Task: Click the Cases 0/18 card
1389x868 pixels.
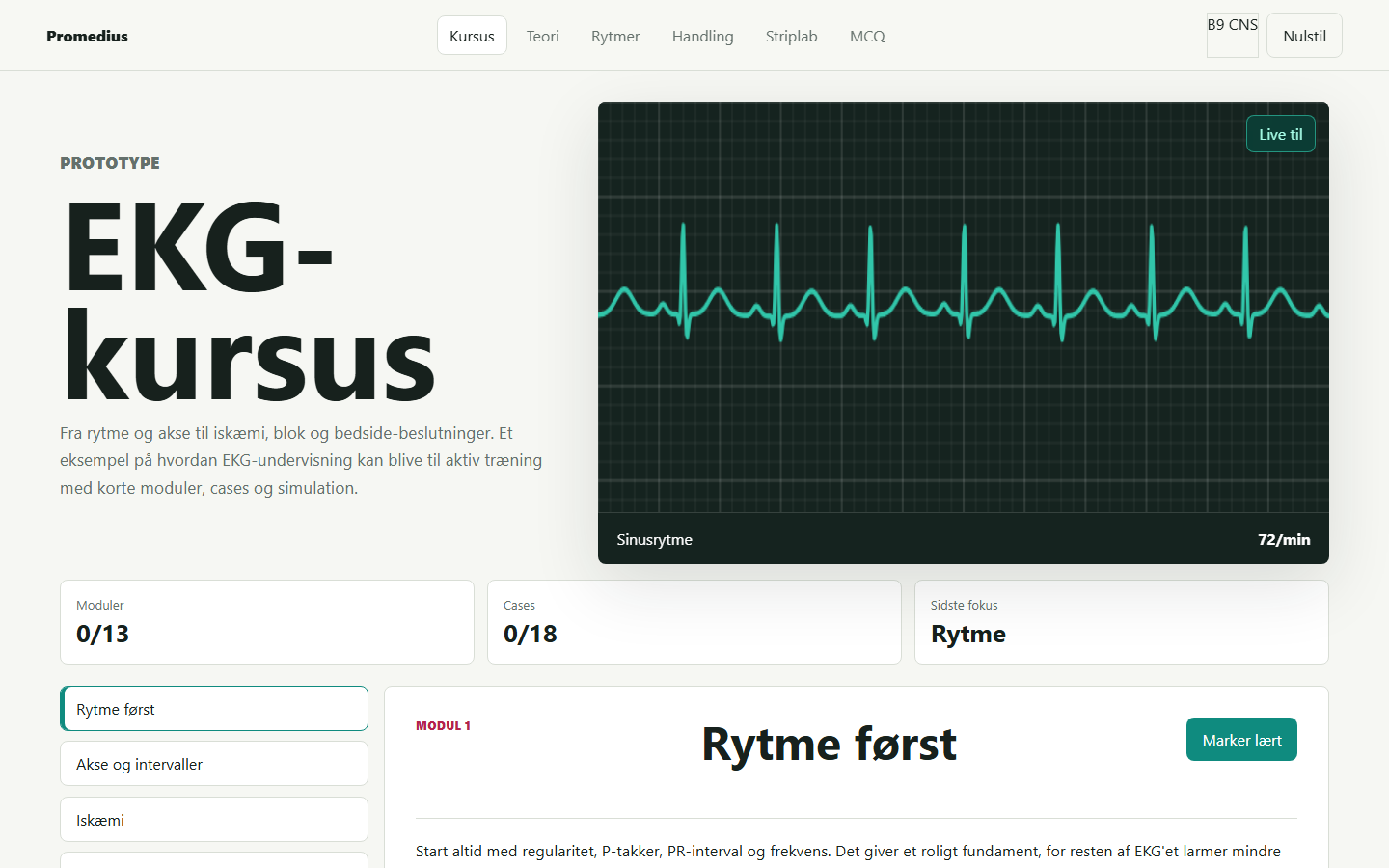Action: [x=694, y=622]
